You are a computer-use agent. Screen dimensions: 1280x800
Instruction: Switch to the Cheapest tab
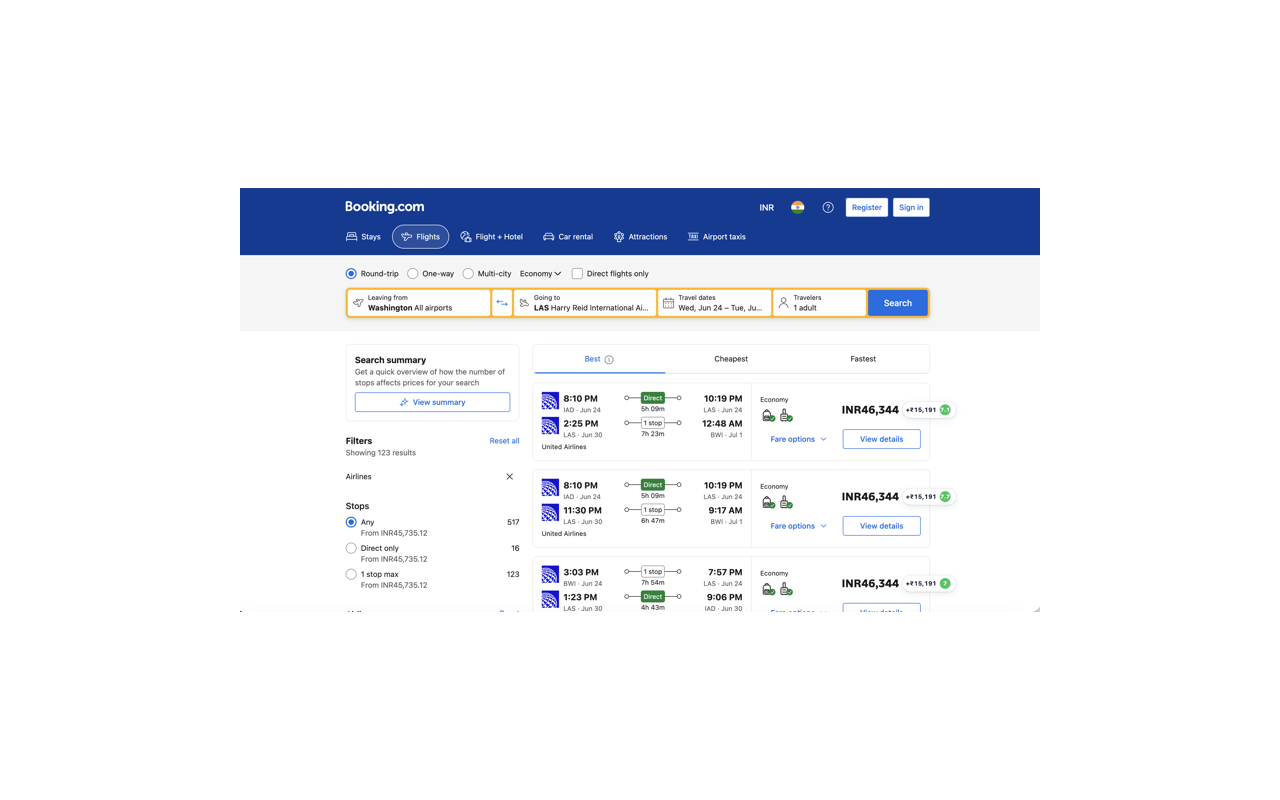[731, 359]
